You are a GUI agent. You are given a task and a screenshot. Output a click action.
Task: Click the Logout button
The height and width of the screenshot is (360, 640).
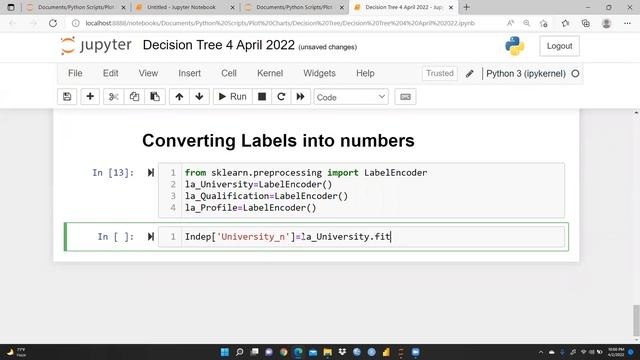(x=559, y=46)
